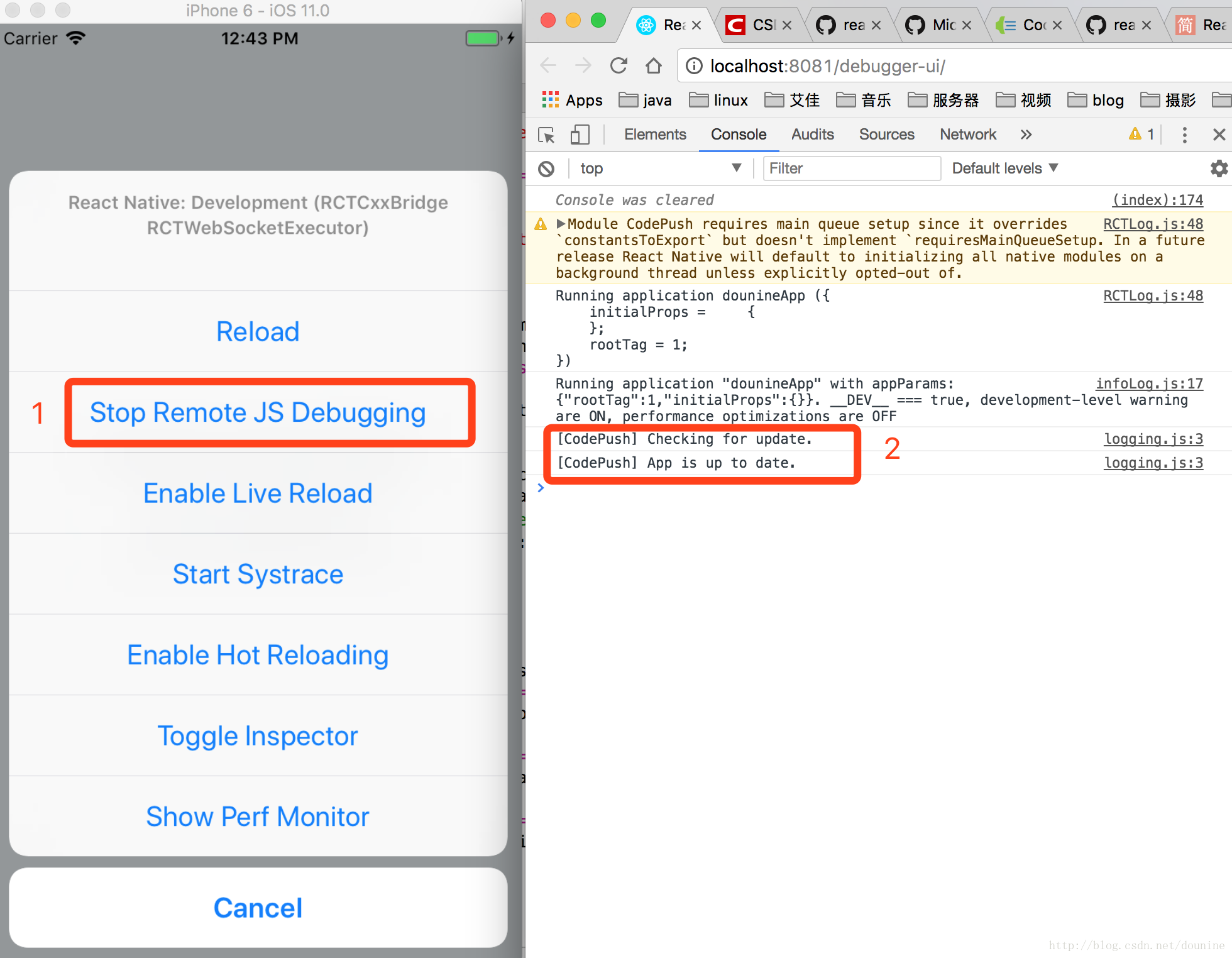Show more DevTools tabs chevron

pyautogui.click(x=1026, y=135)
